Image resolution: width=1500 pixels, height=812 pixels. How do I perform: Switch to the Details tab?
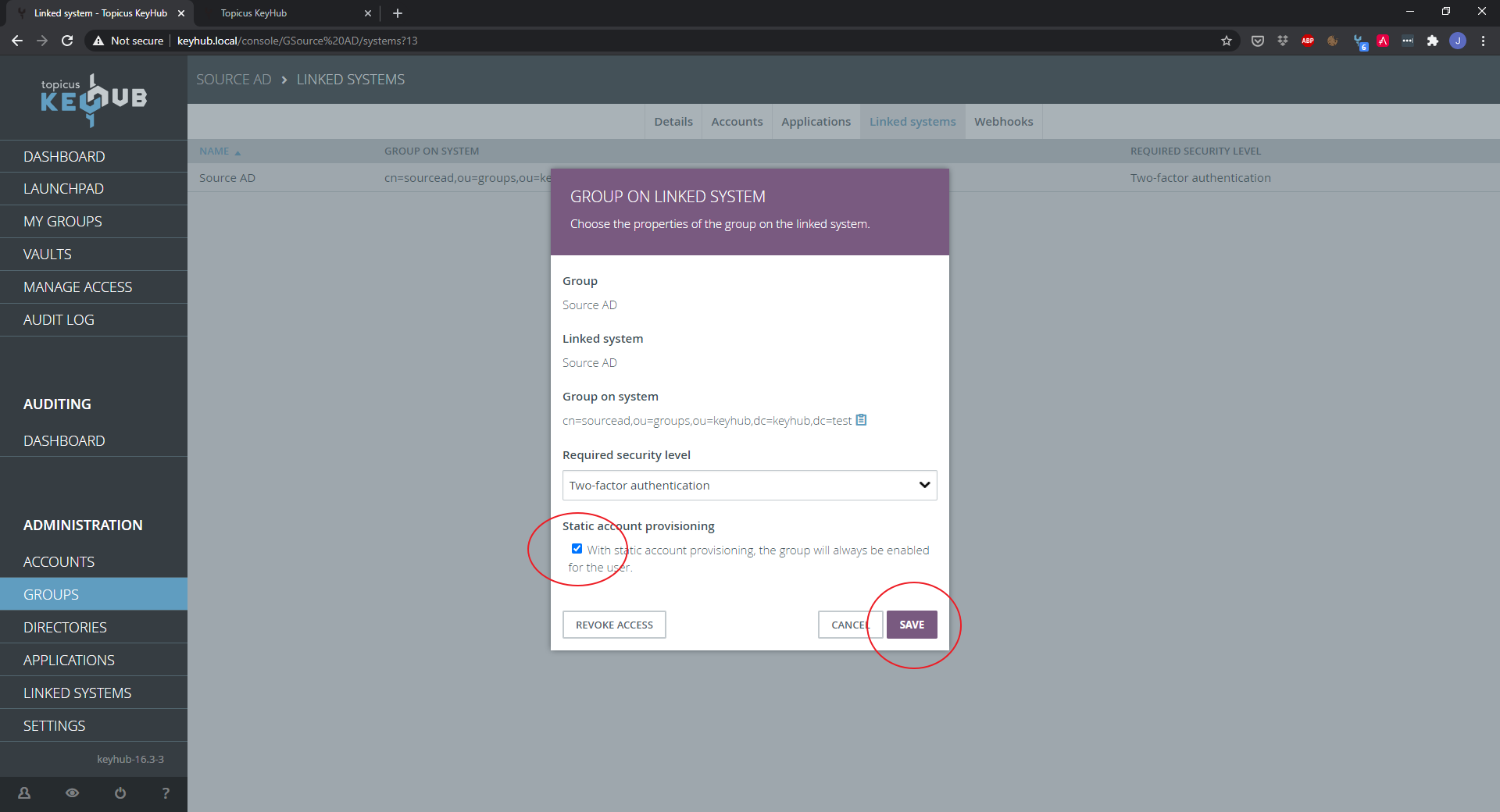(673, 122)
